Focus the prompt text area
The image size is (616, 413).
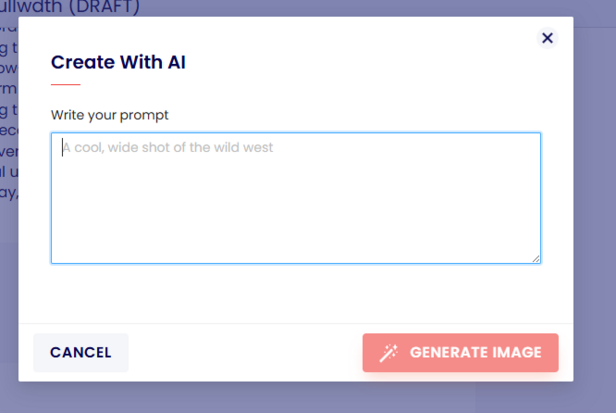point(296,198)
